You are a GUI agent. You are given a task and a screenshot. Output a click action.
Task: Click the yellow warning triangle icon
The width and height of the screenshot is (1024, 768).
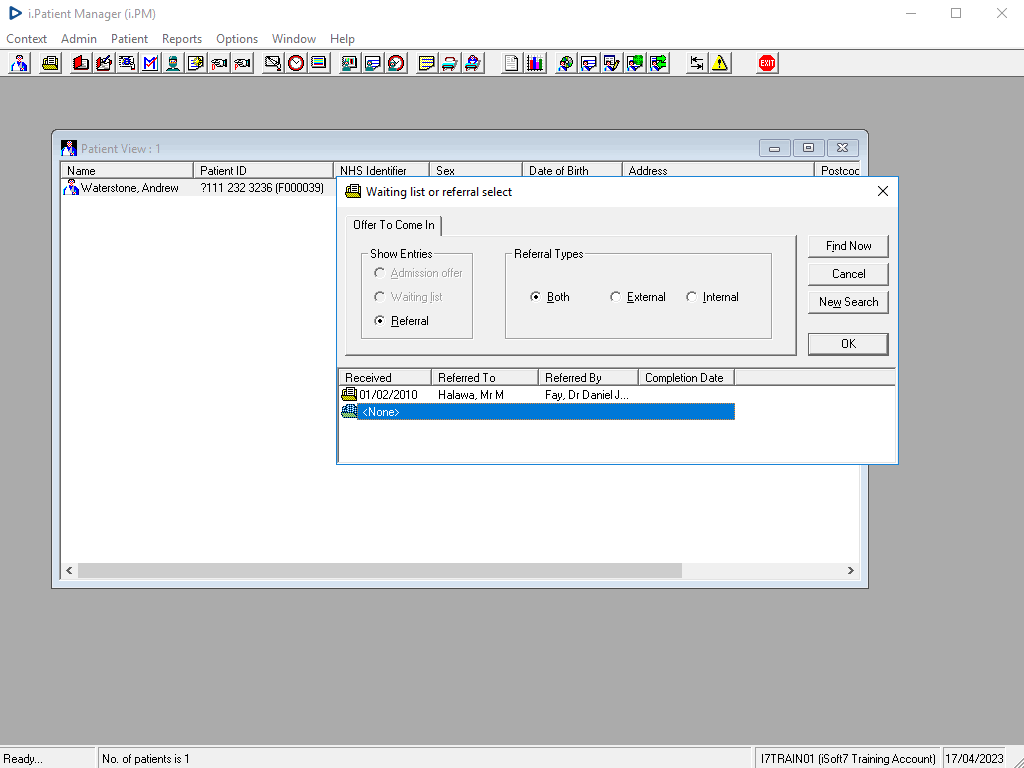(x=720, y=63)
